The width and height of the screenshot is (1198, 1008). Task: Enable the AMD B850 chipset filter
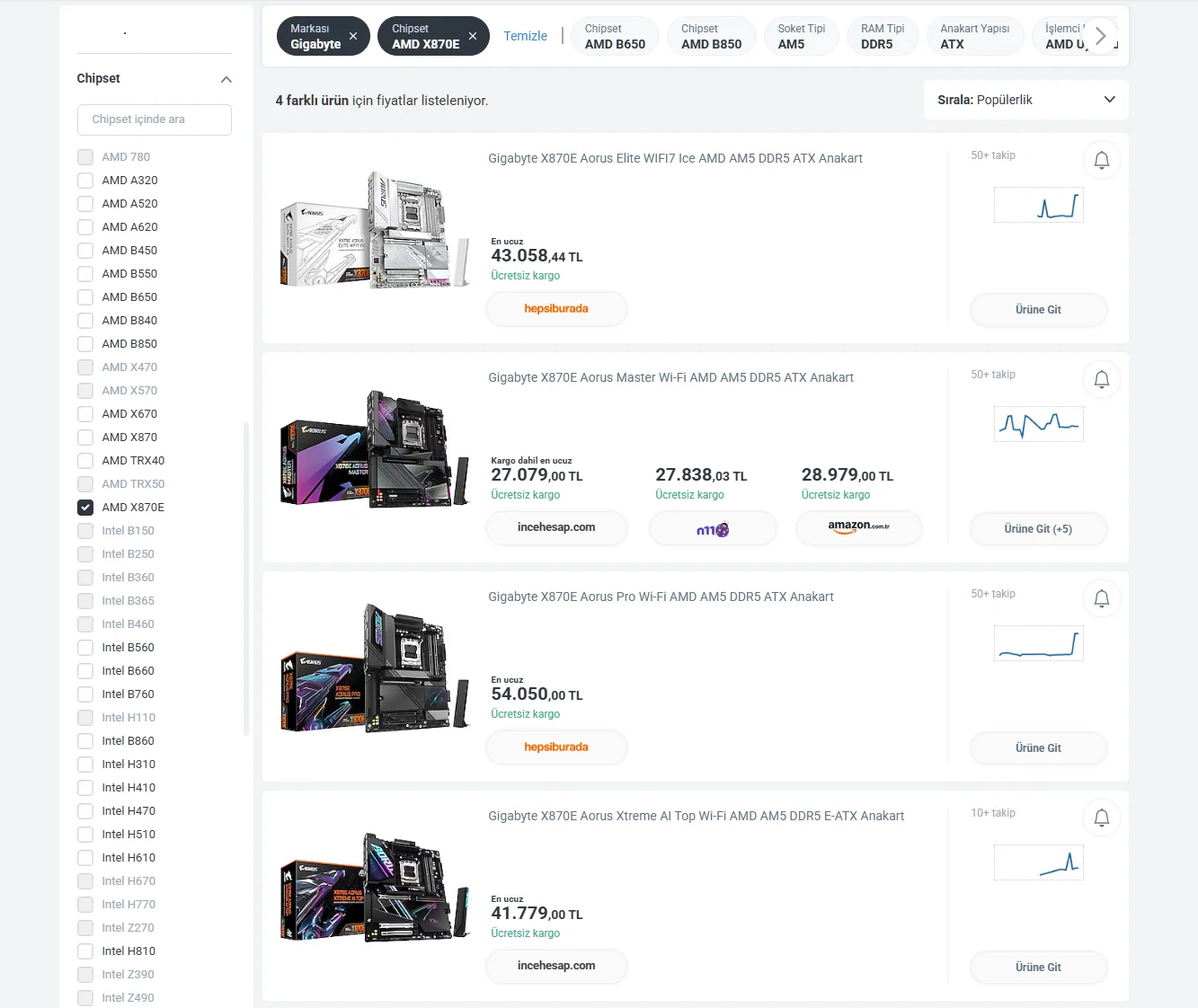(x=85, y=344)
